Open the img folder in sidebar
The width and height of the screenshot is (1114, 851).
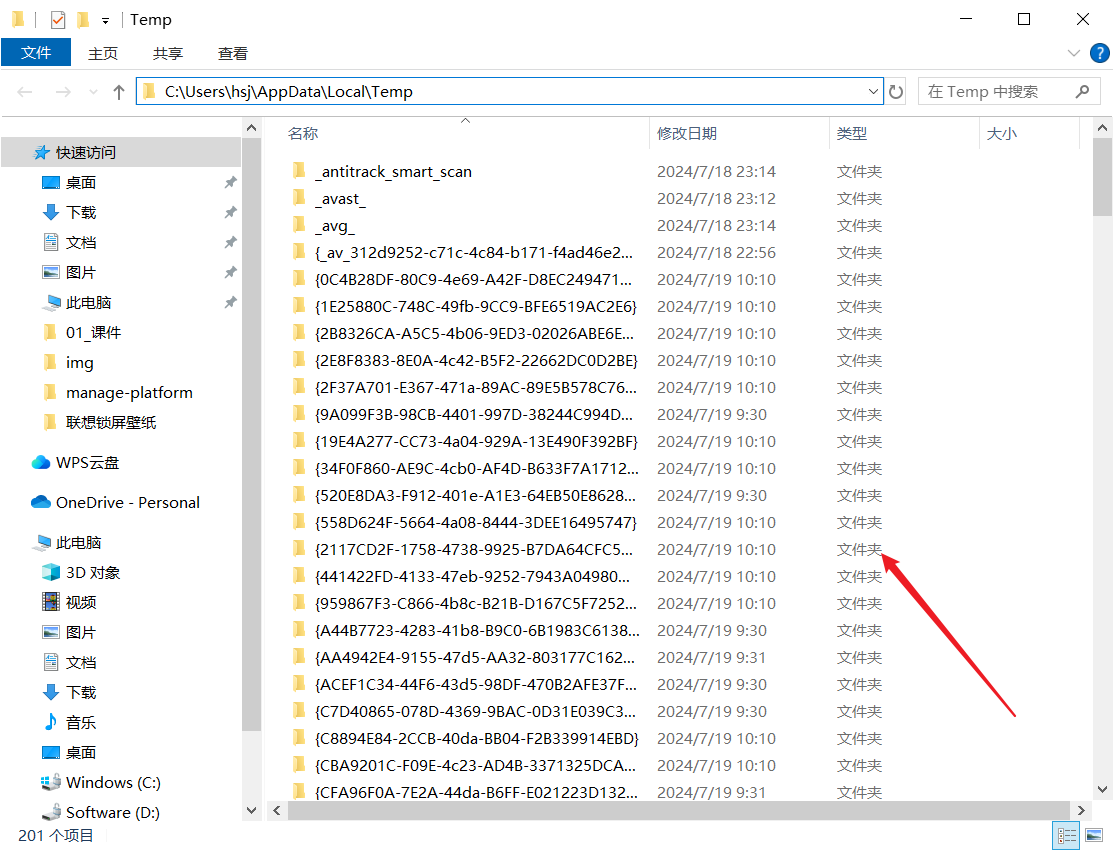click(x=79, y=362)
